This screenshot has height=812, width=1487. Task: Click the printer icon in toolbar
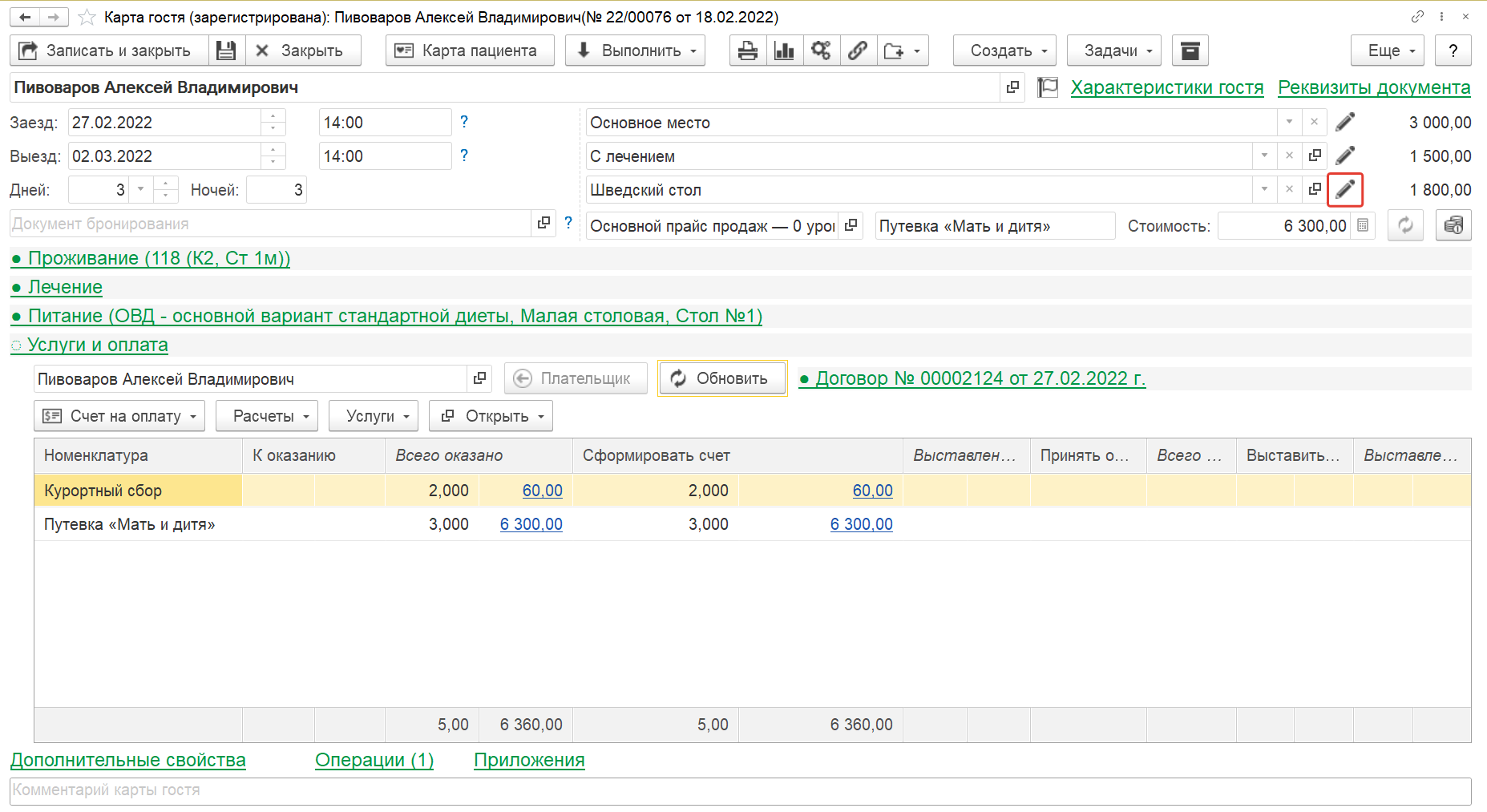(747, 50)
